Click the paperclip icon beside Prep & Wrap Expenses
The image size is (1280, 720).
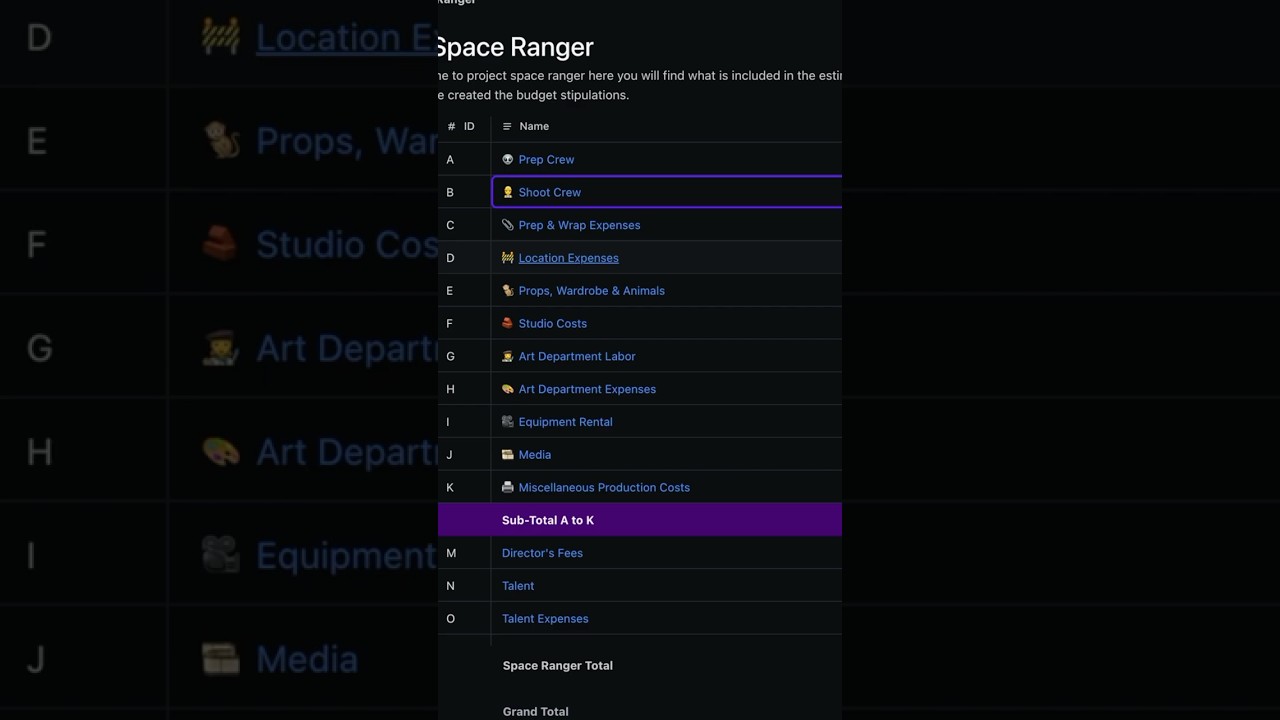[x=508, y=225]
